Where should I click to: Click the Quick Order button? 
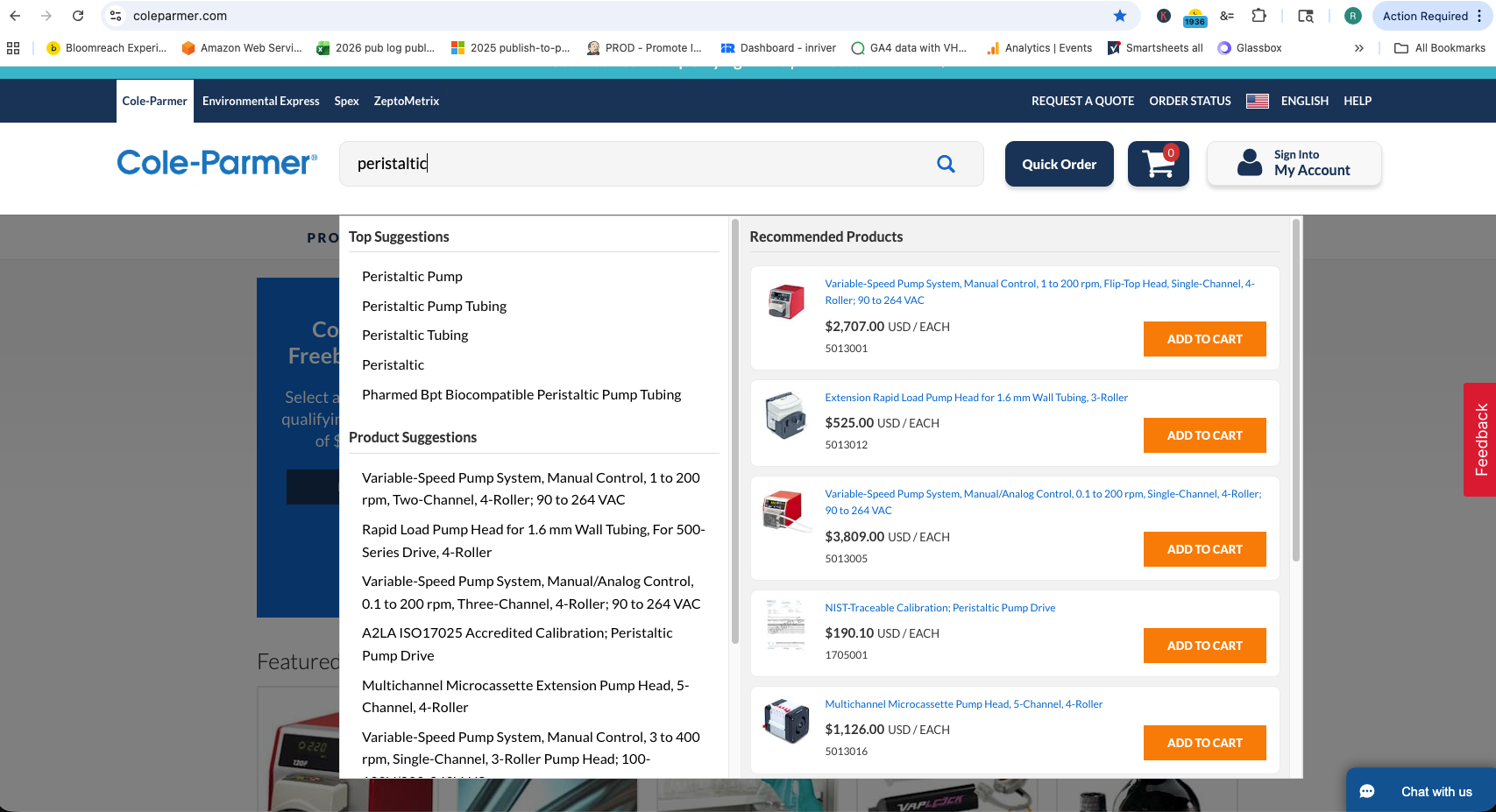[x=1059, y=164]
